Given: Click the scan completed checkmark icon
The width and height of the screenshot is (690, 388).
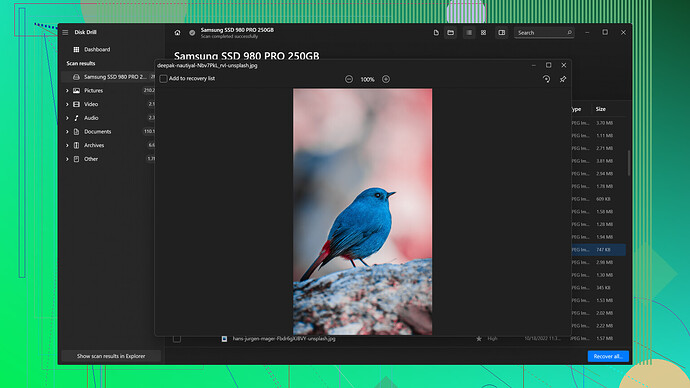Looking at the screenshot, I should pyautogui.click(x=192, y=33).
